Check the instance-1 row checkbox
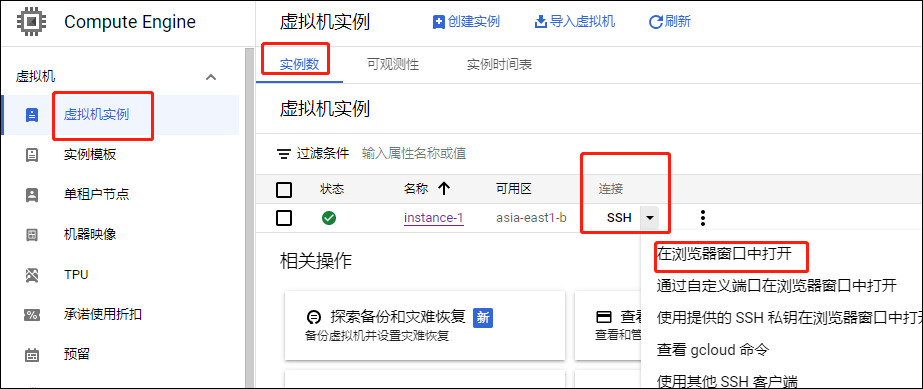This screenshot has width=923, height=389. tap(284, 218)
